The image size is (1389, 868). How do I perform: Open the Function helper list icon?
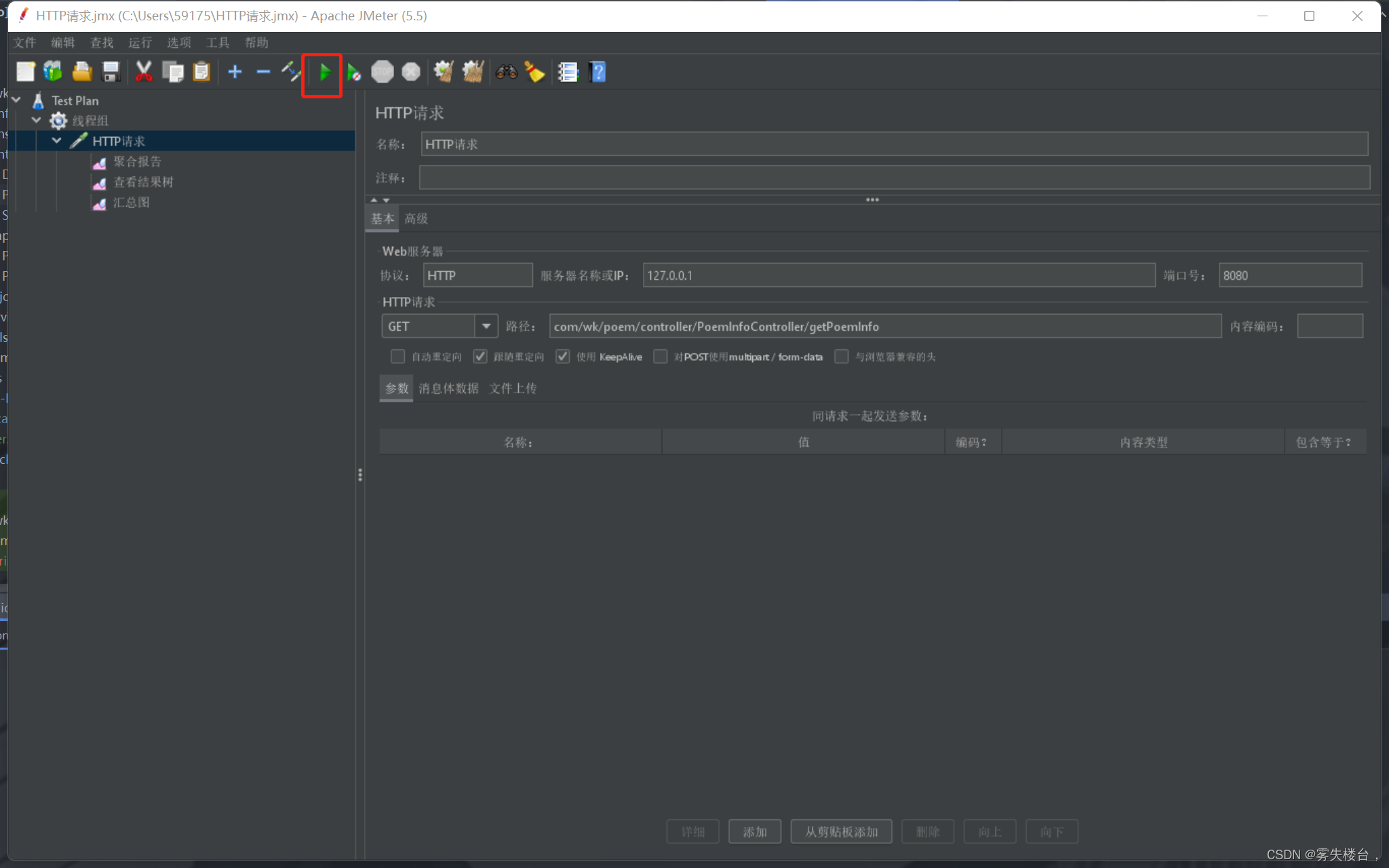coord(568,71)
